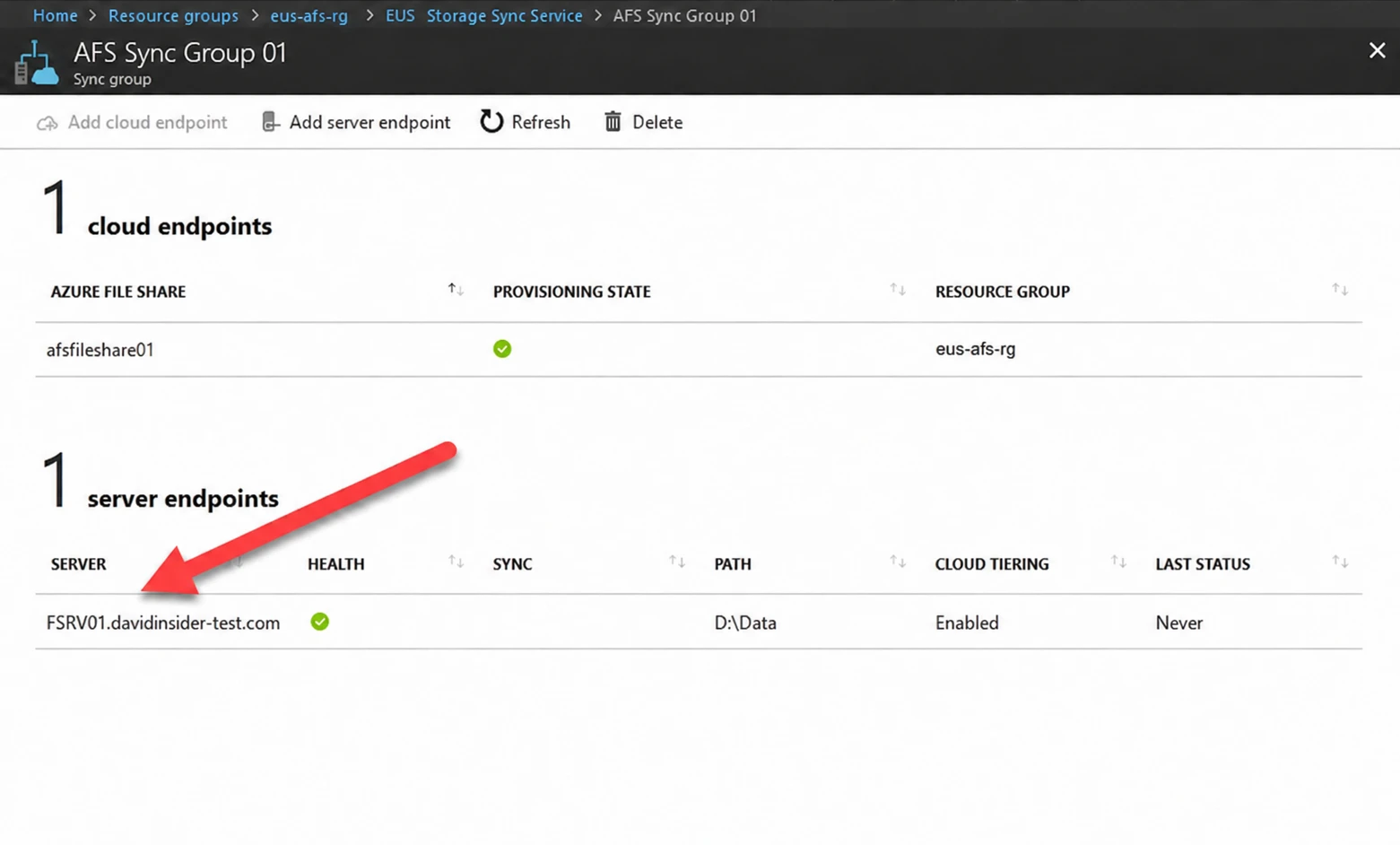Click the Add server endpoint button
Image resolution: width=1400 pixels, height=845 pixels.
356,122
